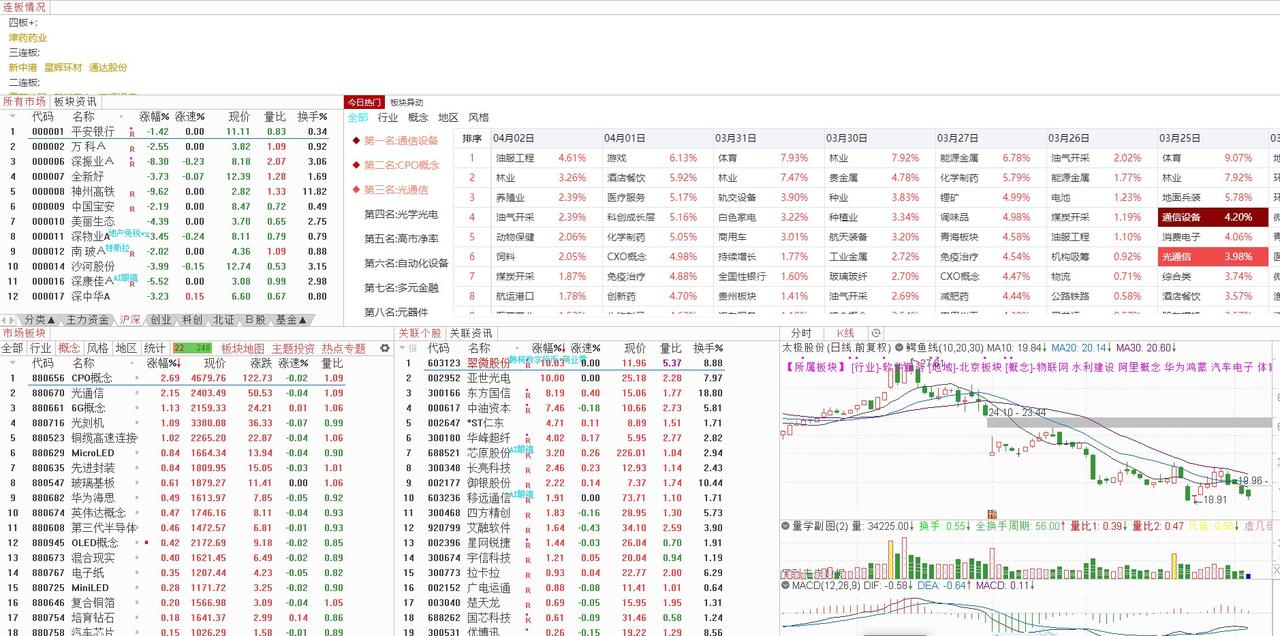This screenshot has height=636, width=1280.
Task: Click the 排序 column header
Action: tap(472, 138)
